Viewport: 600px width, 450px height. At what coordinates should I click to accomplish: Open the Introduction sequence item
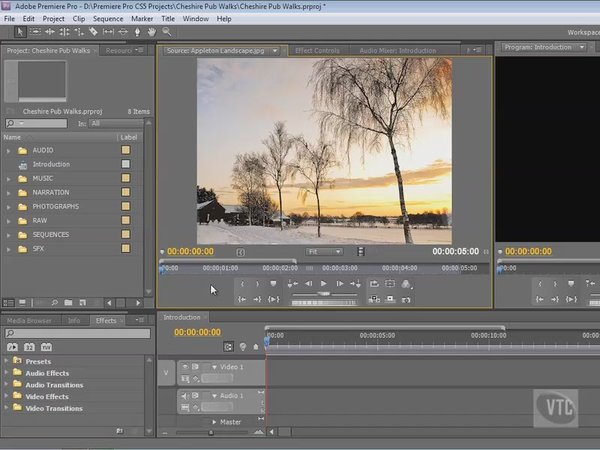[x=51, y=164]
